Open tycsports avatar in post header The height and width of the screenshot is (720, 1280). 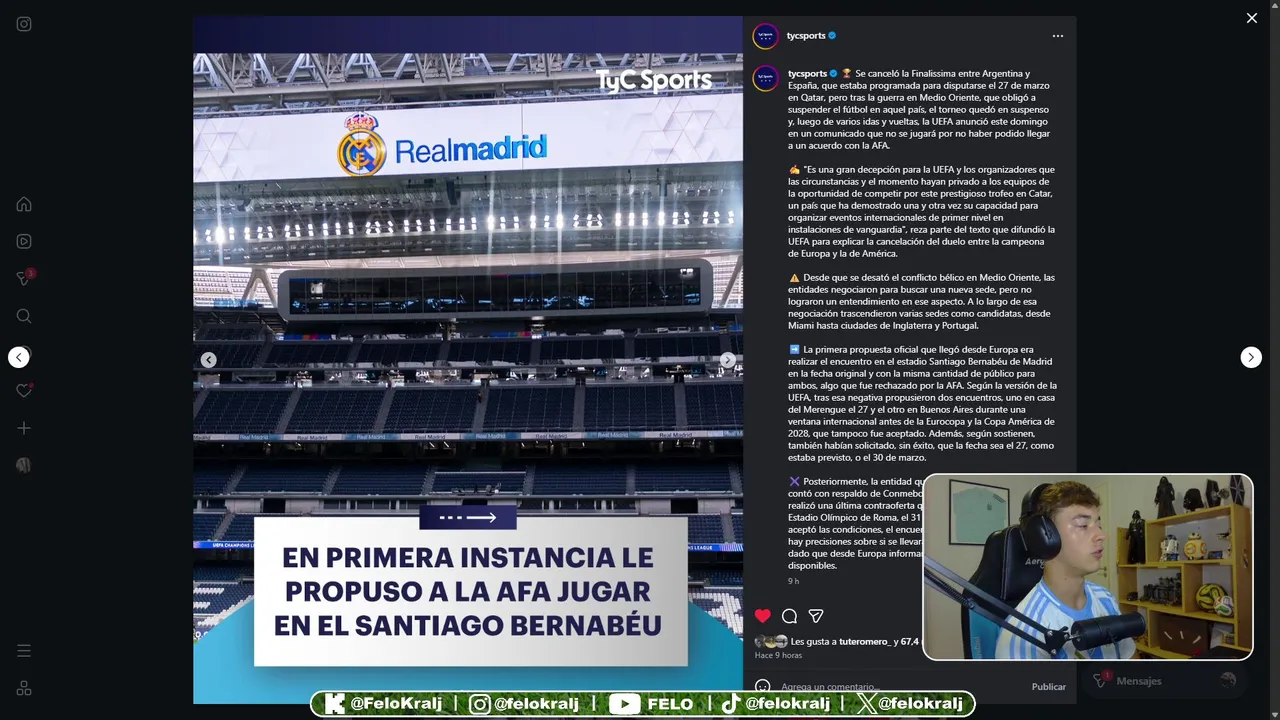pos(765,36)
